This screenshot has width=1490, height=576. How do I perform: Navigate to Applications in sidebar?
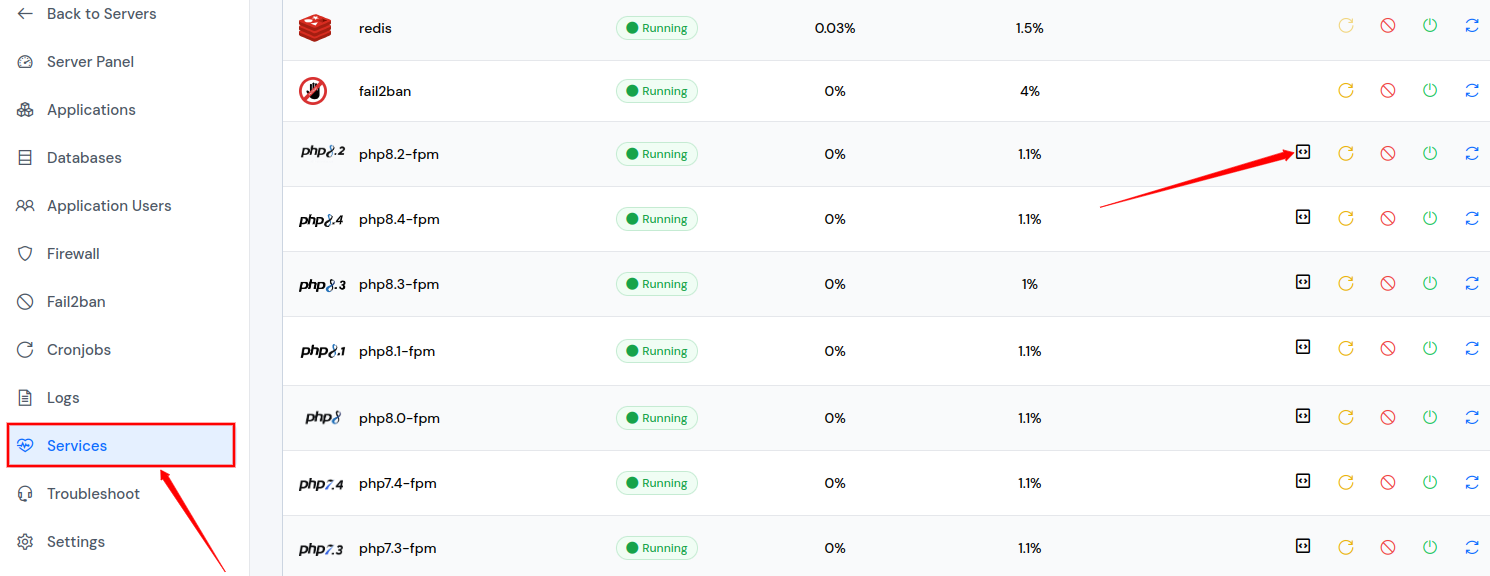(91, 110)
